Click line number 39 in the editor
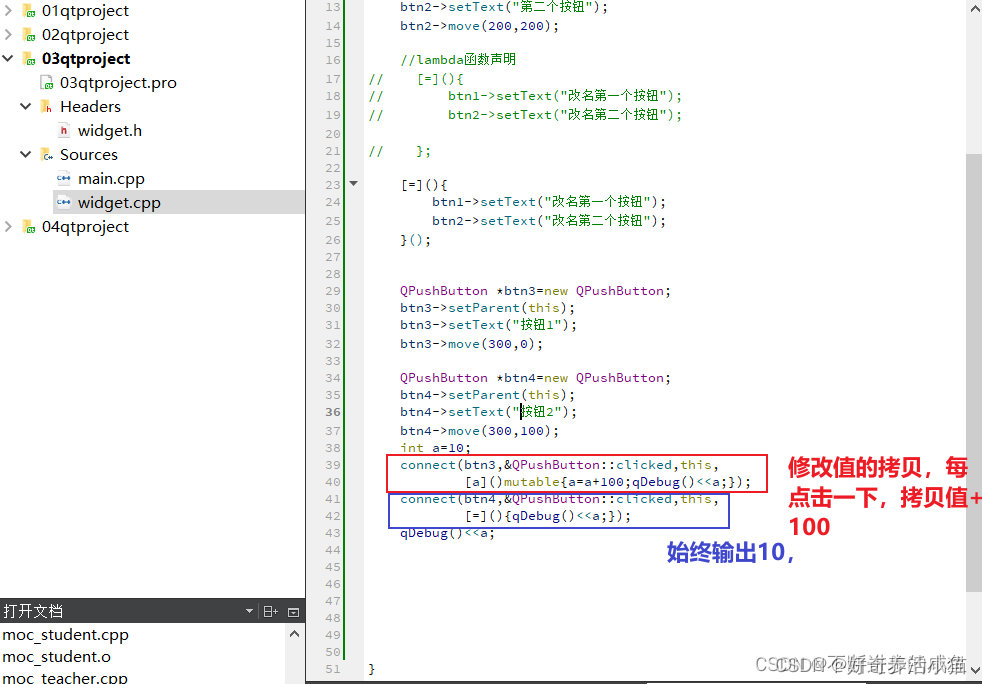 [334, 465]
